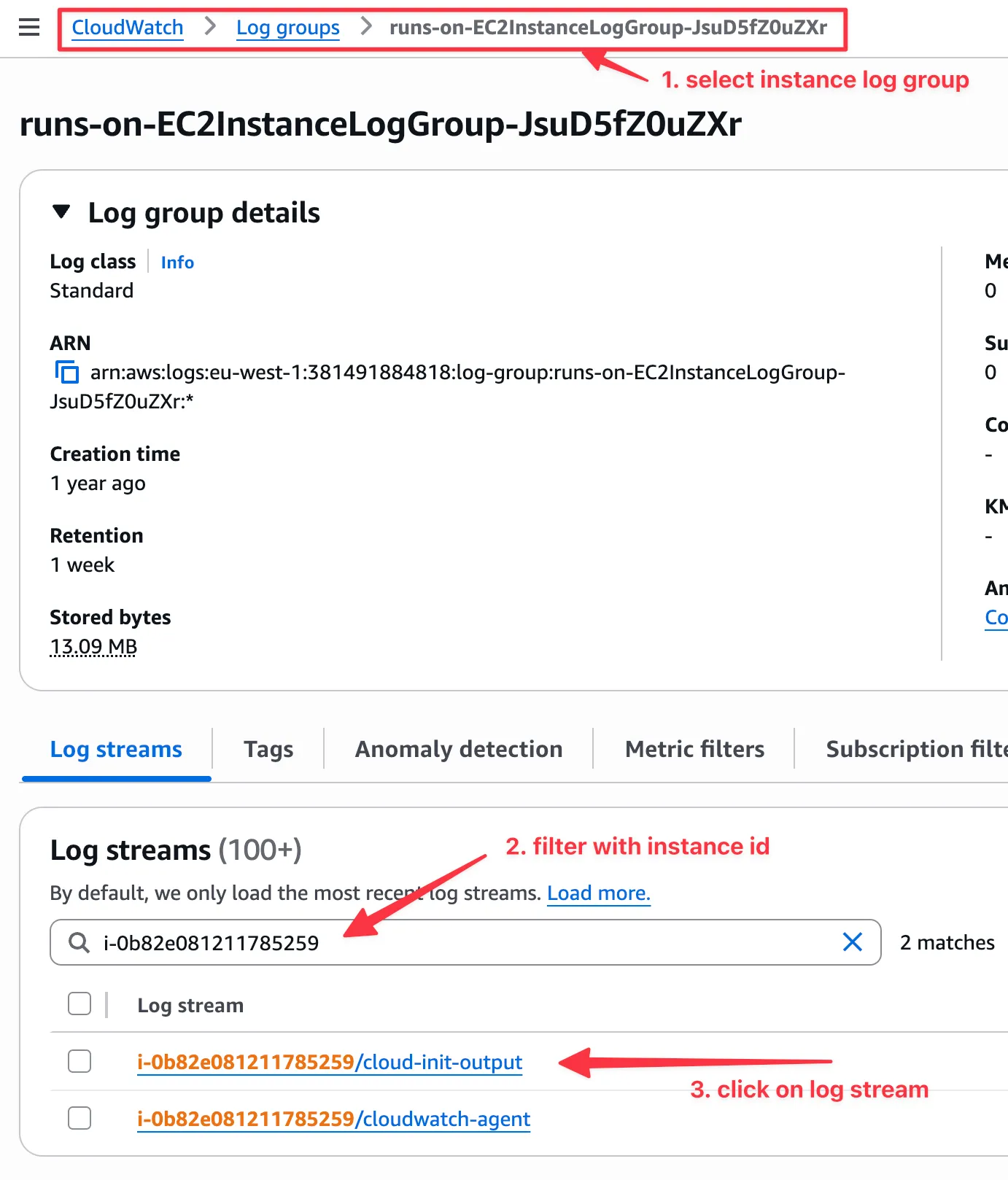Click the Load more link
Image resolution: width=1008 pixels, height=1180 pixels.
(598, 893)
